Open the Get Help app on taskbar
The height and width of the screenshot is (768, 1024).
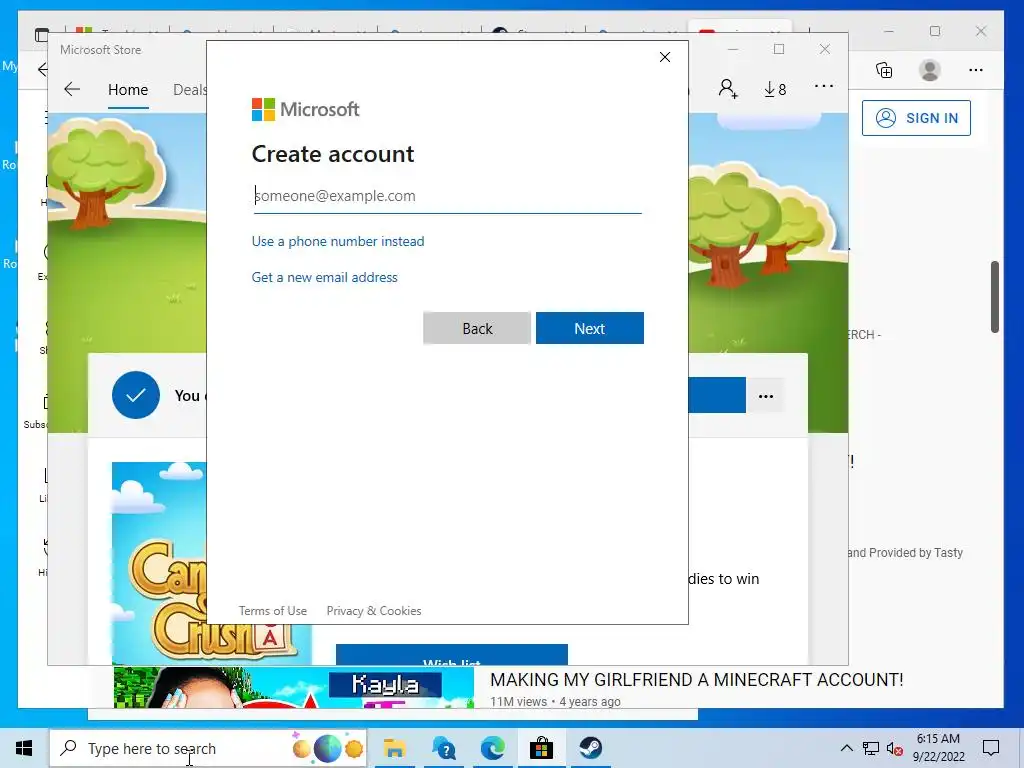click(443, 748)
